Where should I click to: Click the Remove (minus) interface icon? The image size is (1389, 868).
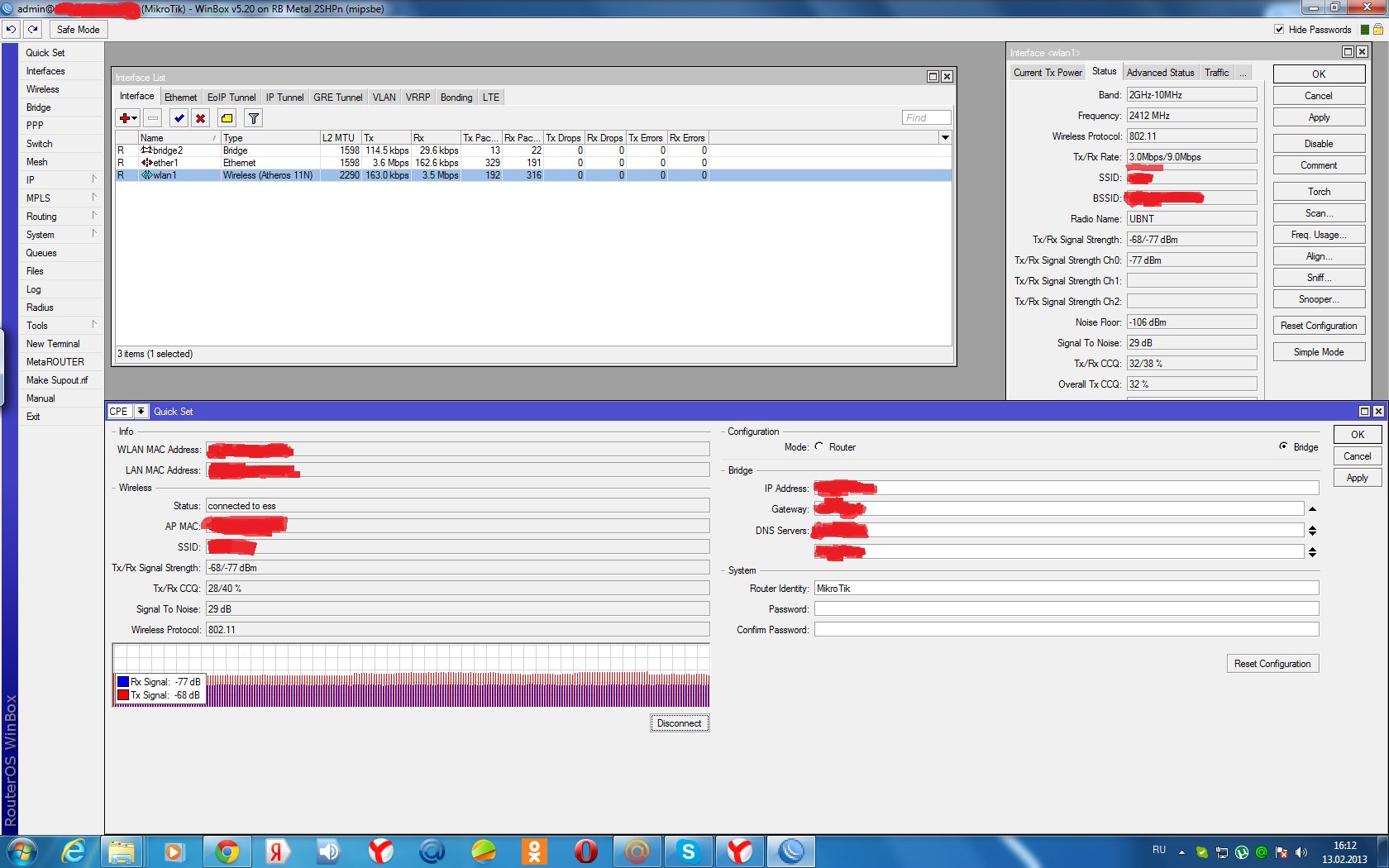(153, 118)
